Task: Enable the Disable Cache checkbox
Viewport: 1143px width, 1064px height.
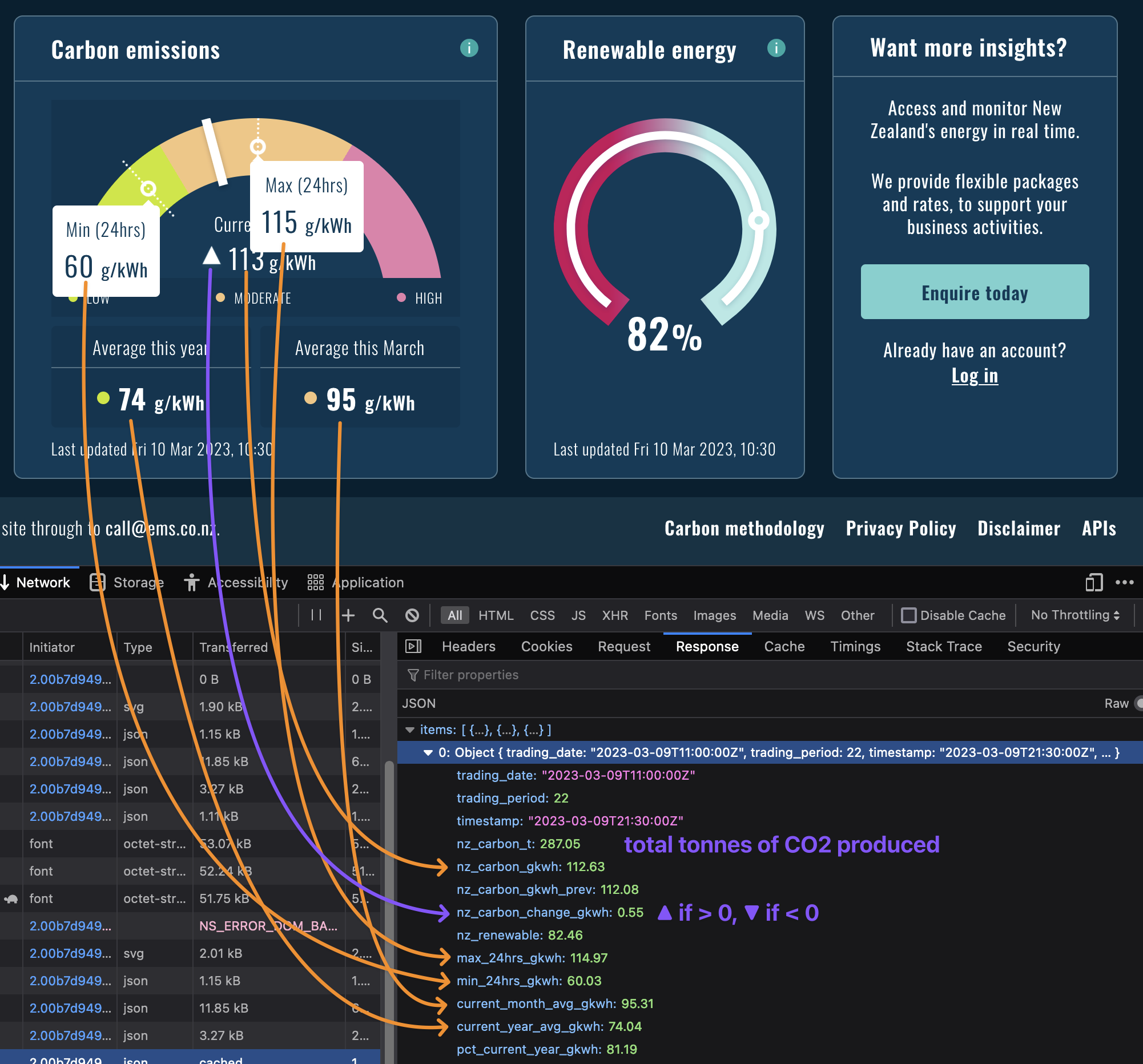Action: click(908, 615)
